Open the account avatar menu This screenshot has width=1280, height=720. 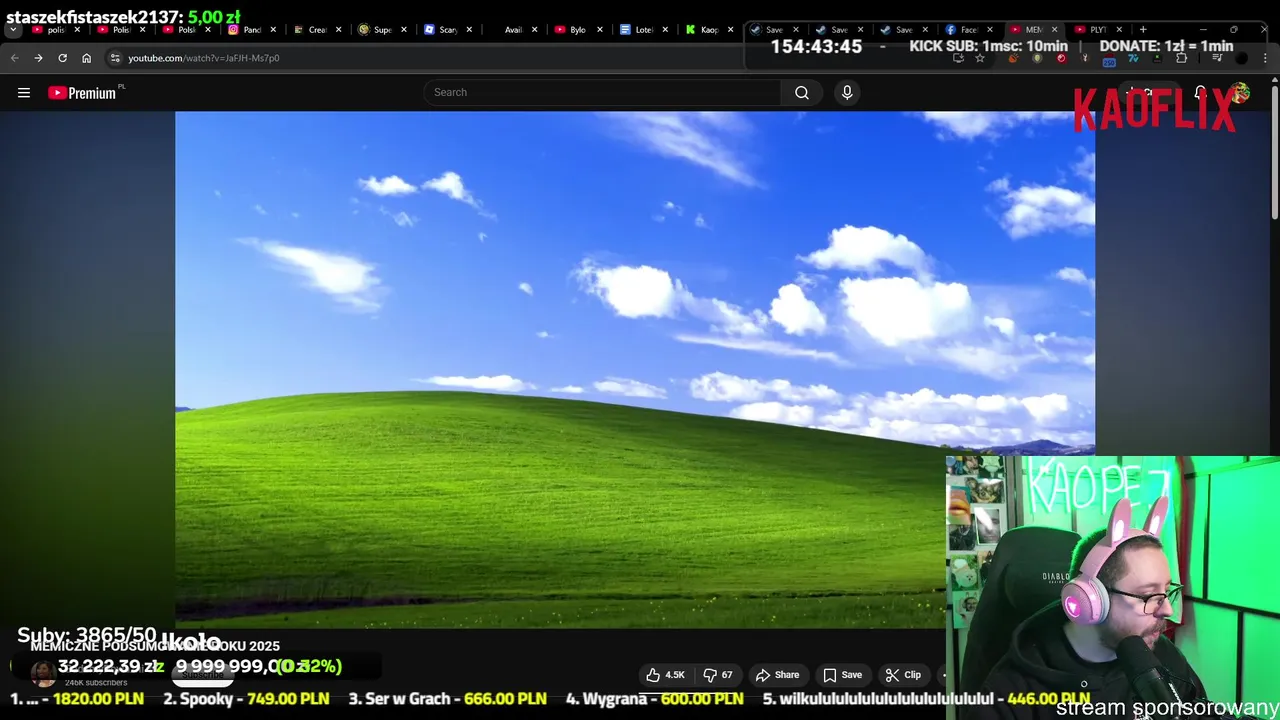tap(1240, 93)
